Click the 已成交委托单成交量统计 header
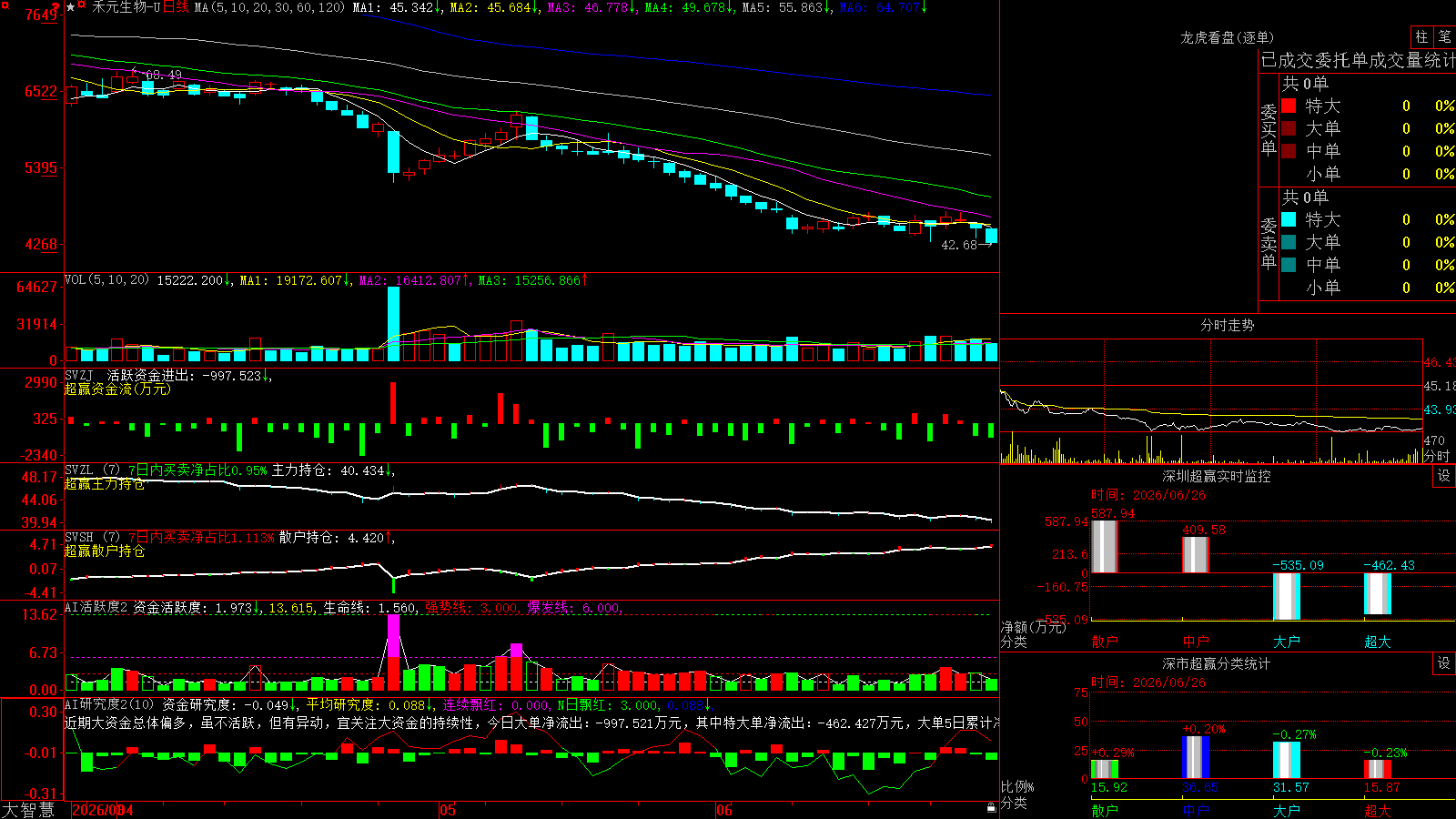1456x819 pixels. [1358, 60]
